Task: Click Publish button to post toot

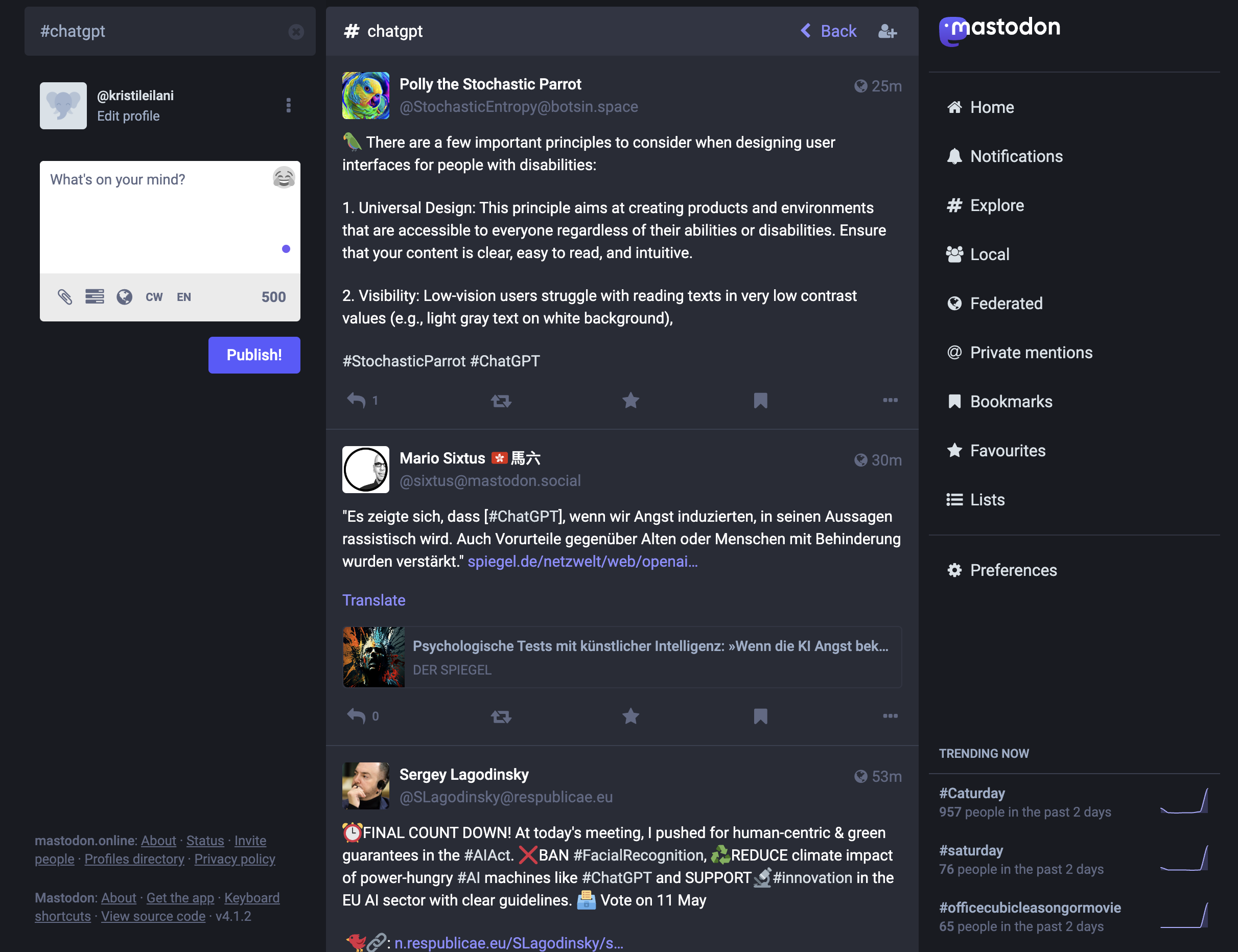Action: pos(254,355)
